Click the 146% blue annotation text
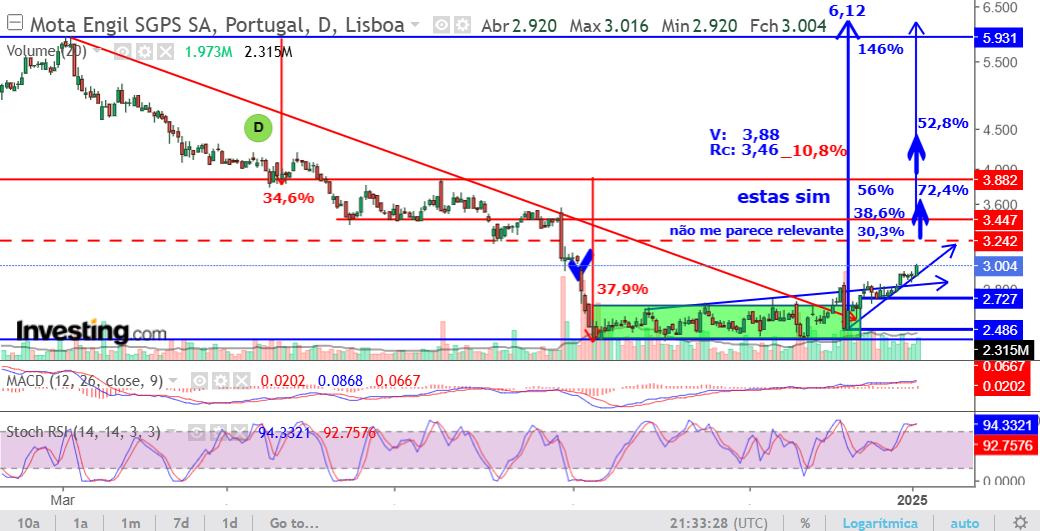 coord(880,49)
